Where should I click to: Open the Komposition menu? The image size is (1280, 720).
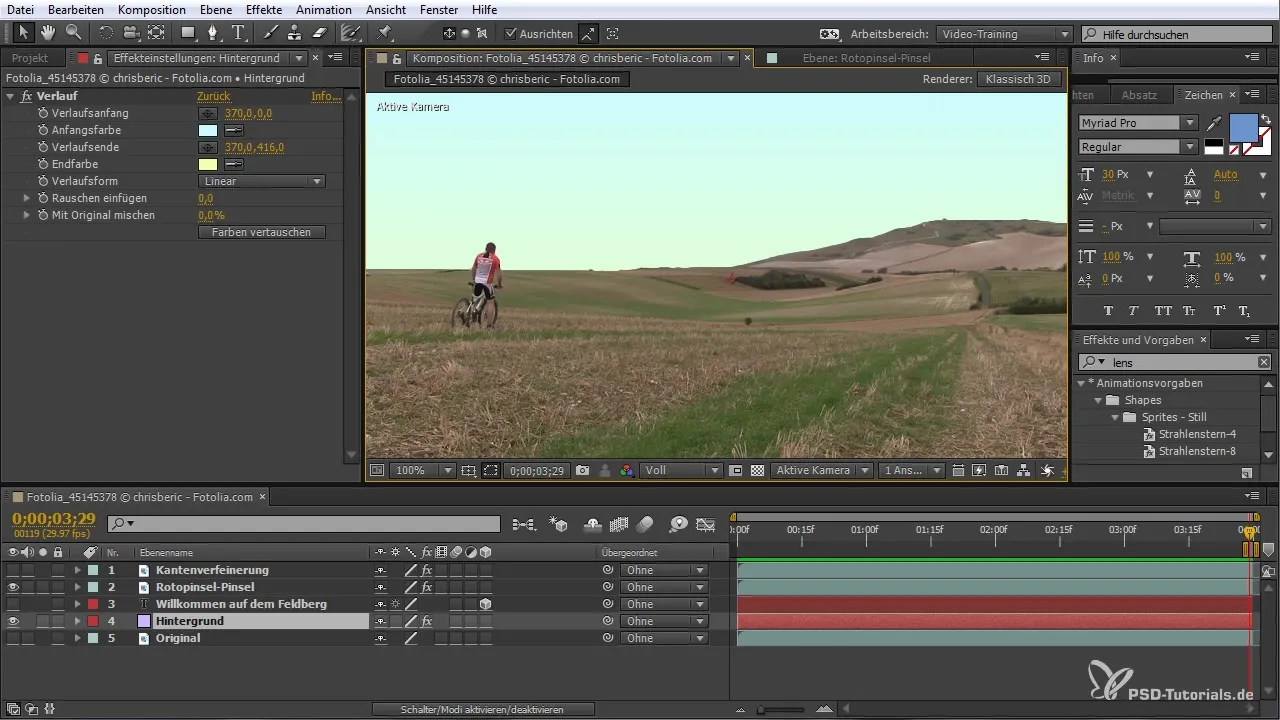pyautogui.click(x=150, y=9)
